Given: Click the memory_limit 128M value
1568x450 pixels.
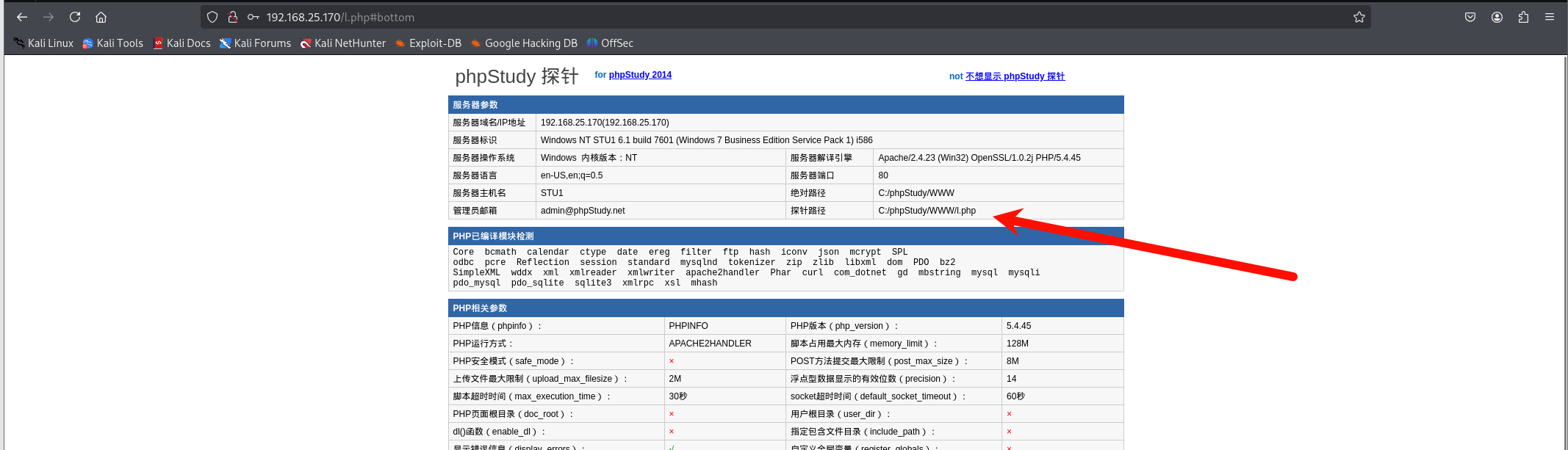Looking at the screenshot, I should coord(1018,344).
